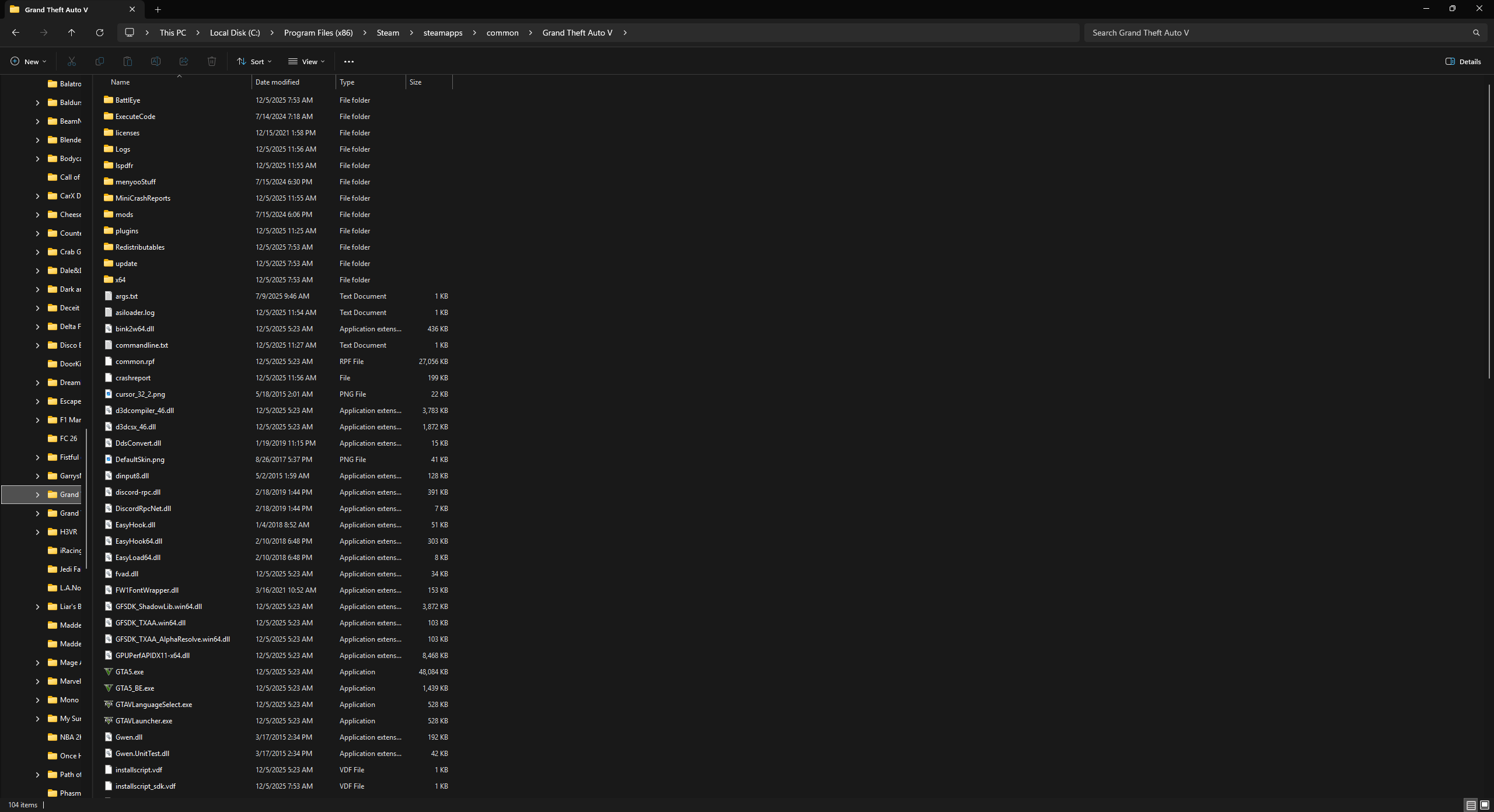The width and height of the screenshot is (1494, 812).
Task: Click the New button in toolbar
Action: (28, 61)
